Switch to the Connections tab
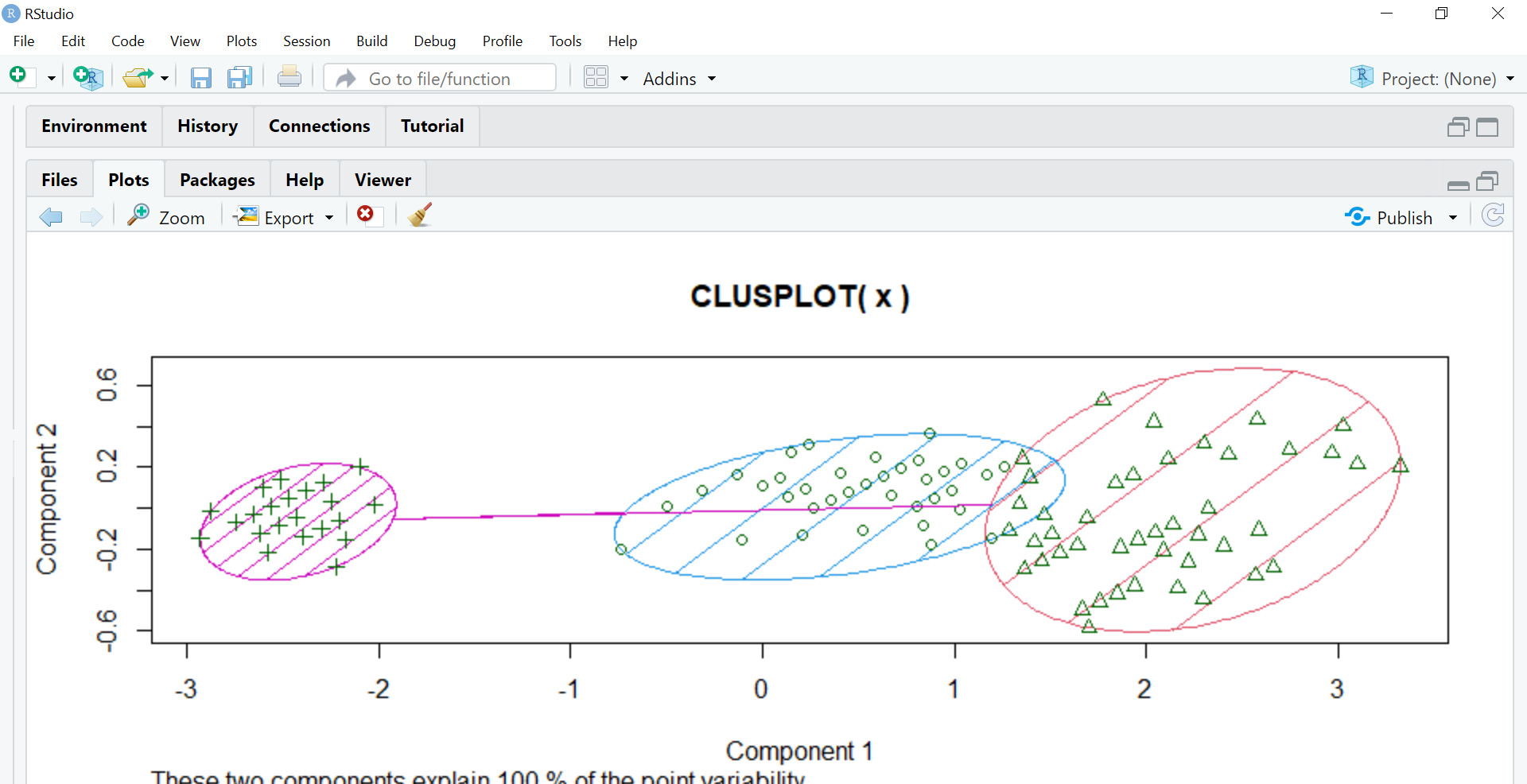The width and height of the screenshot is (1527, 784). point(320,126)
